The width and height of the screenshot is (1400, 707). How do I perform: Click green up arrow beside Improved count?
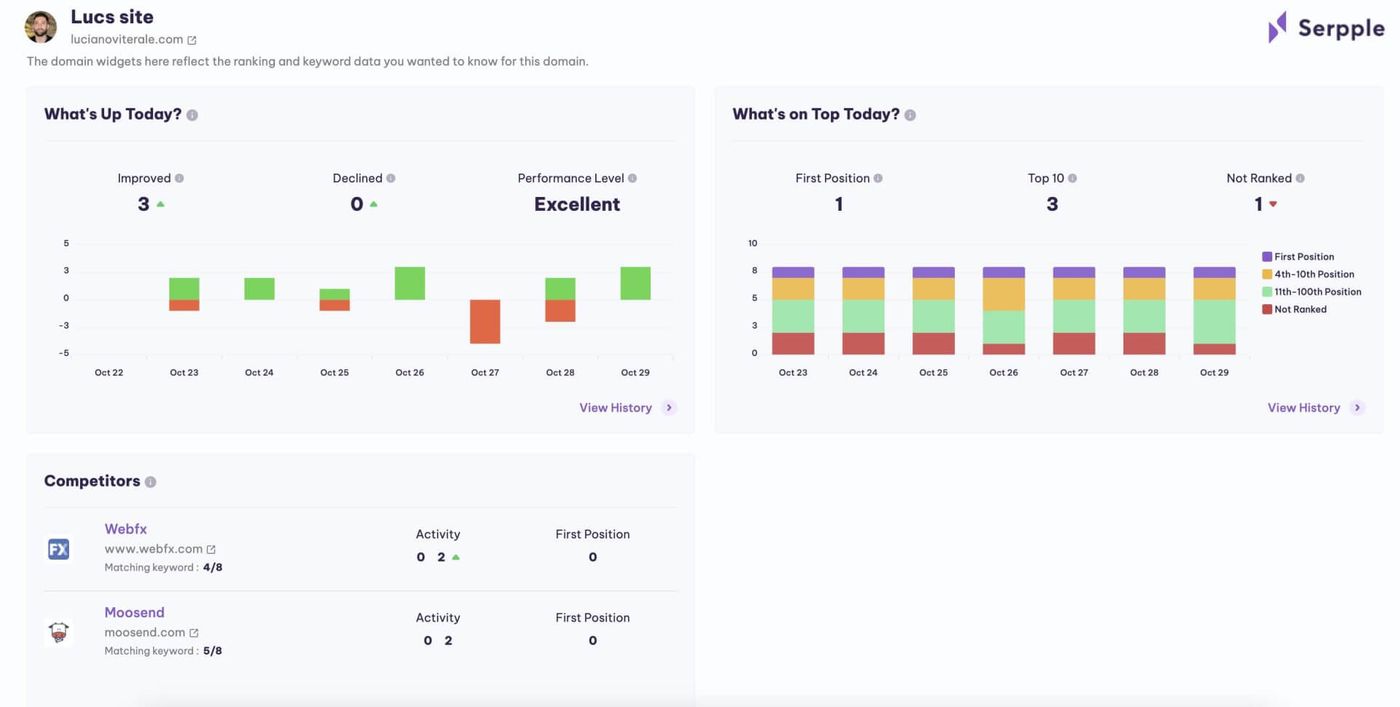[x=160, y=204]
